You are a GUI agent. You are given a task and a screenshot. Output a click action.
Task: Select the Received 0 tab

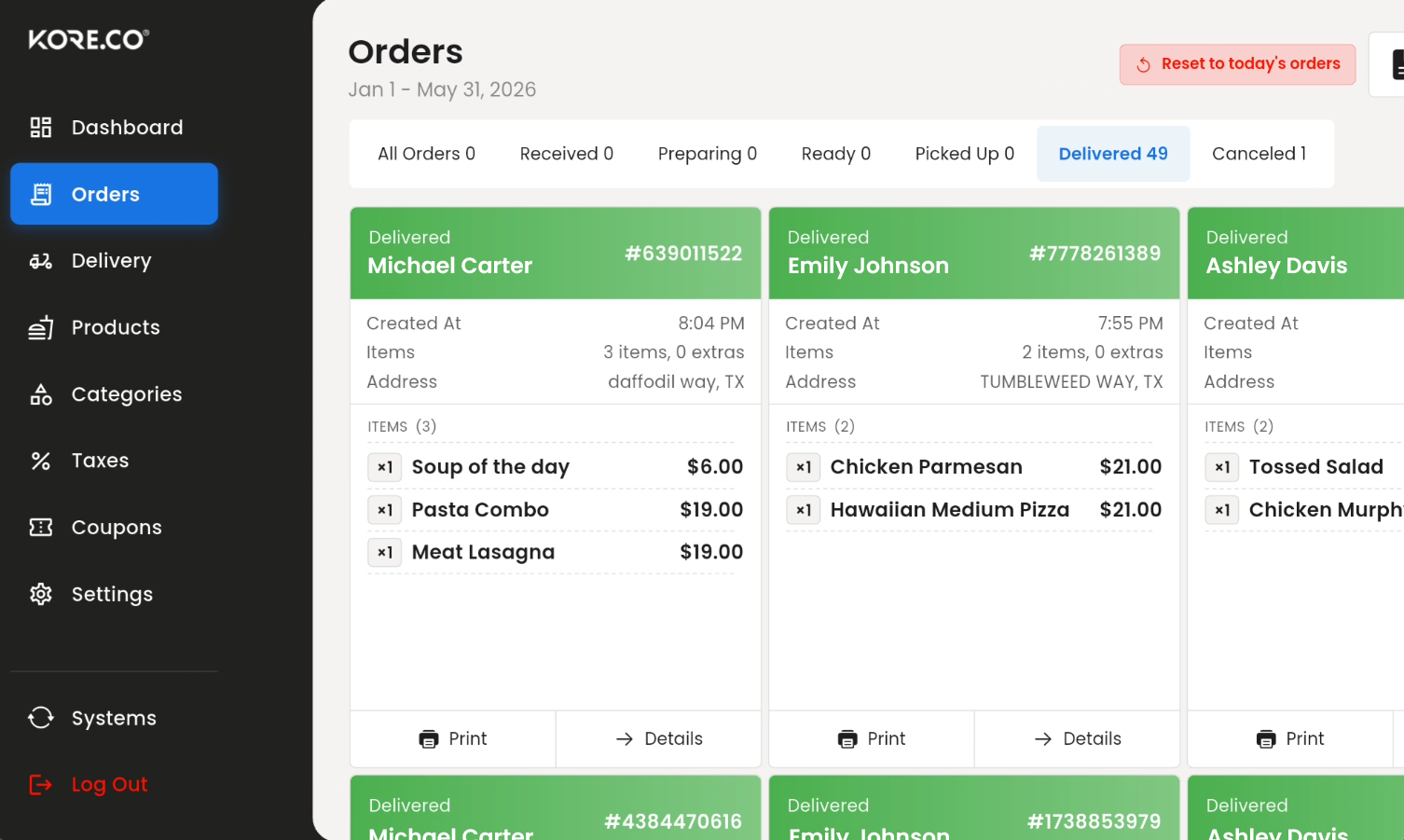[567, 154]
